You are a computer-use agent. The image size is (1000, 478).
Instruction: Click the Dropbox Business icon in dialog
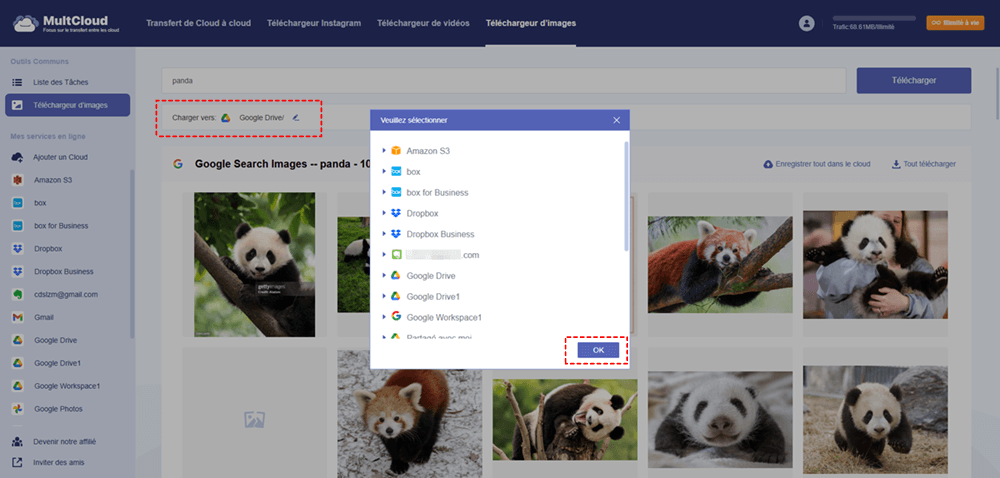pyautogui.click(x=395, y=234)
